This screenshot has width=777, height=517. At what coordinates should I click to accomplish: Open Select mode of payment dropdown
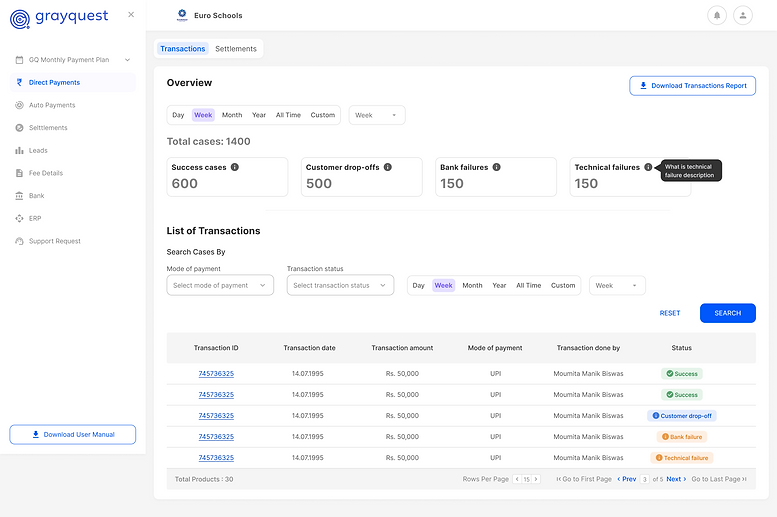(220, 286)
